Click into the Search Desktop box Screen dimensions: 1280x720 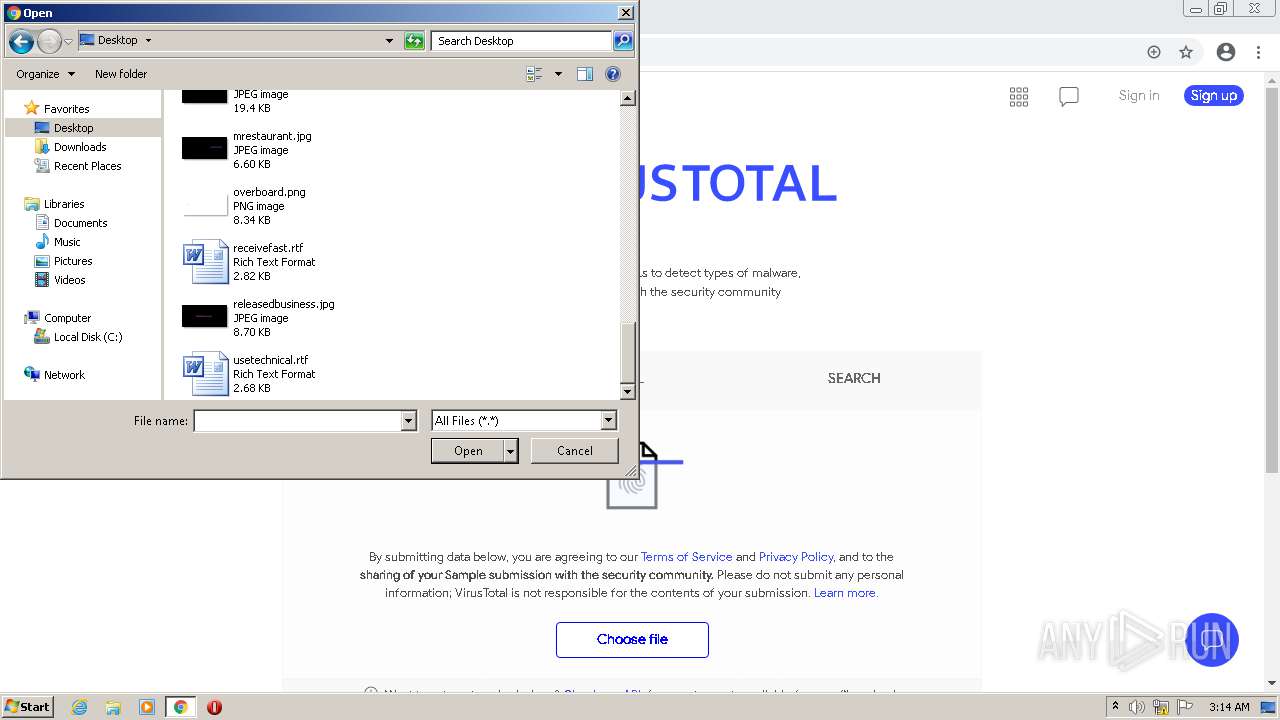click(522, 41)
